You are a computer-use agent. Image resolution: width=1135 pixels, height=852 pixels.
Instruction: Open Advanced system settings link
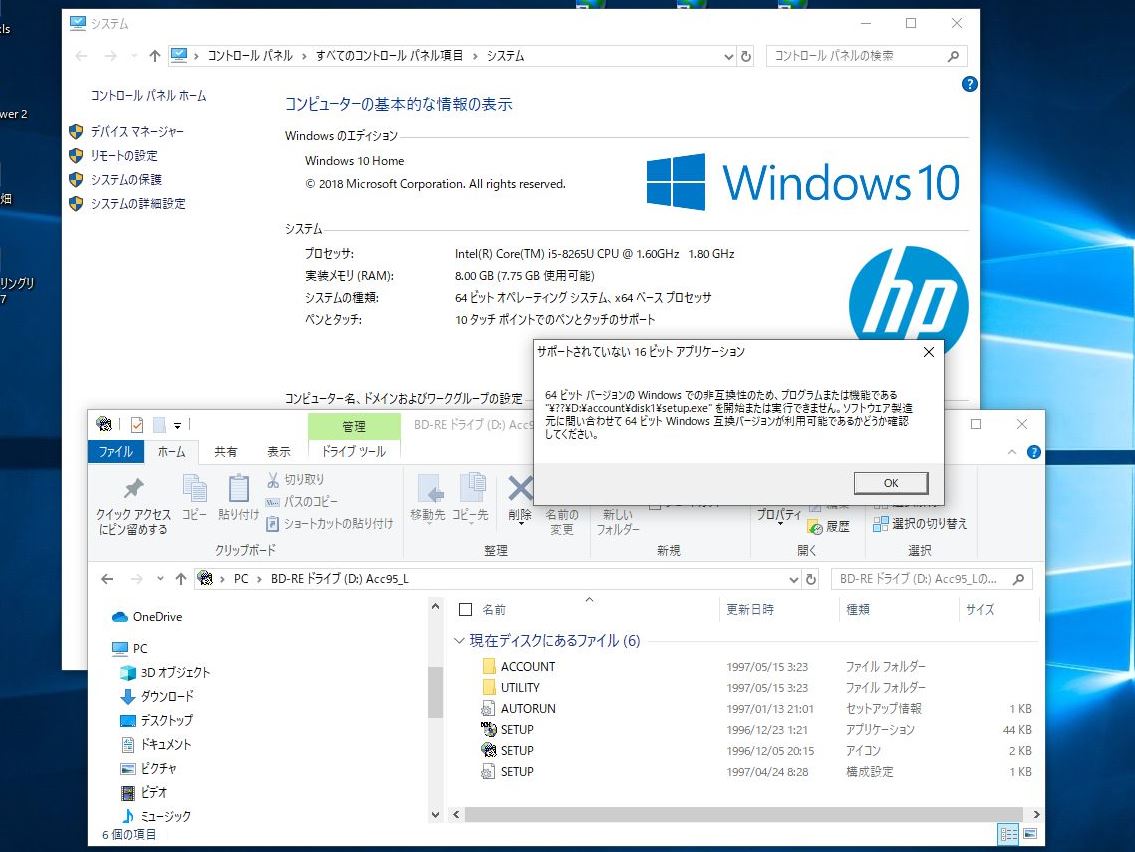point(138,203)
